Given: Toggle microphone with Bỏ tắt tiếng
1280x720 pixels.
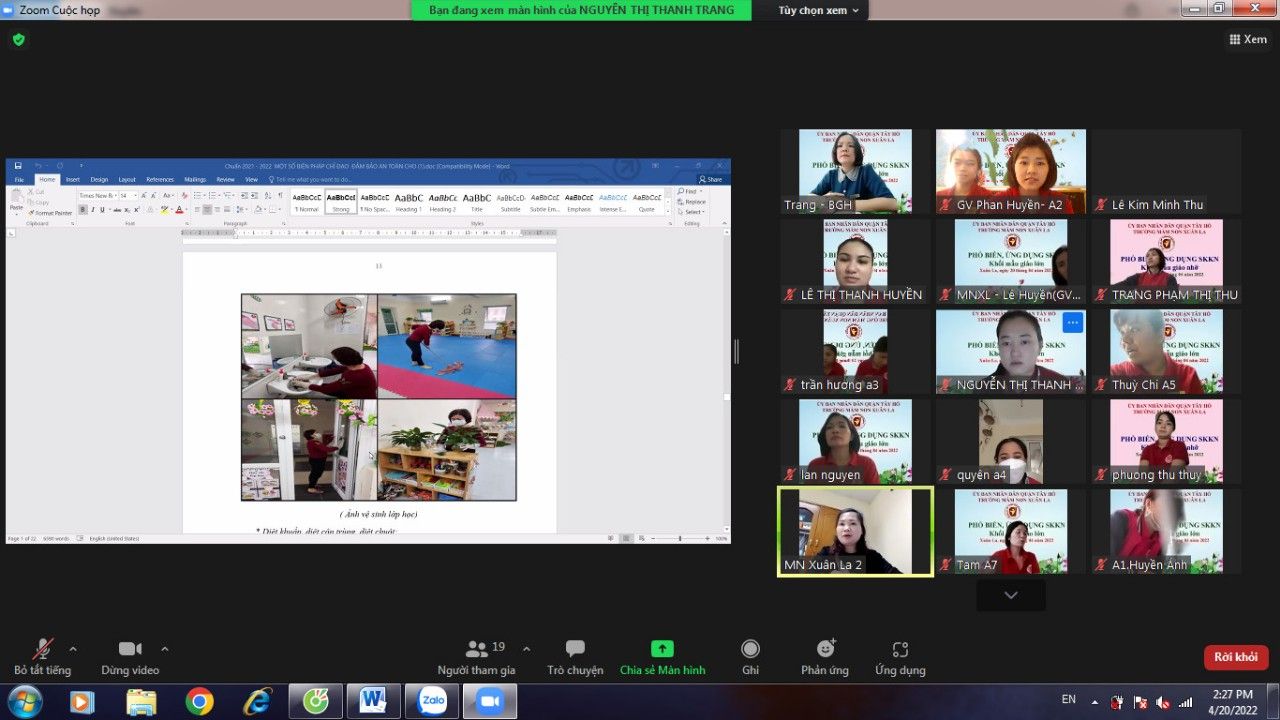Looking at the screenshot, I should [x=42, y=657].
